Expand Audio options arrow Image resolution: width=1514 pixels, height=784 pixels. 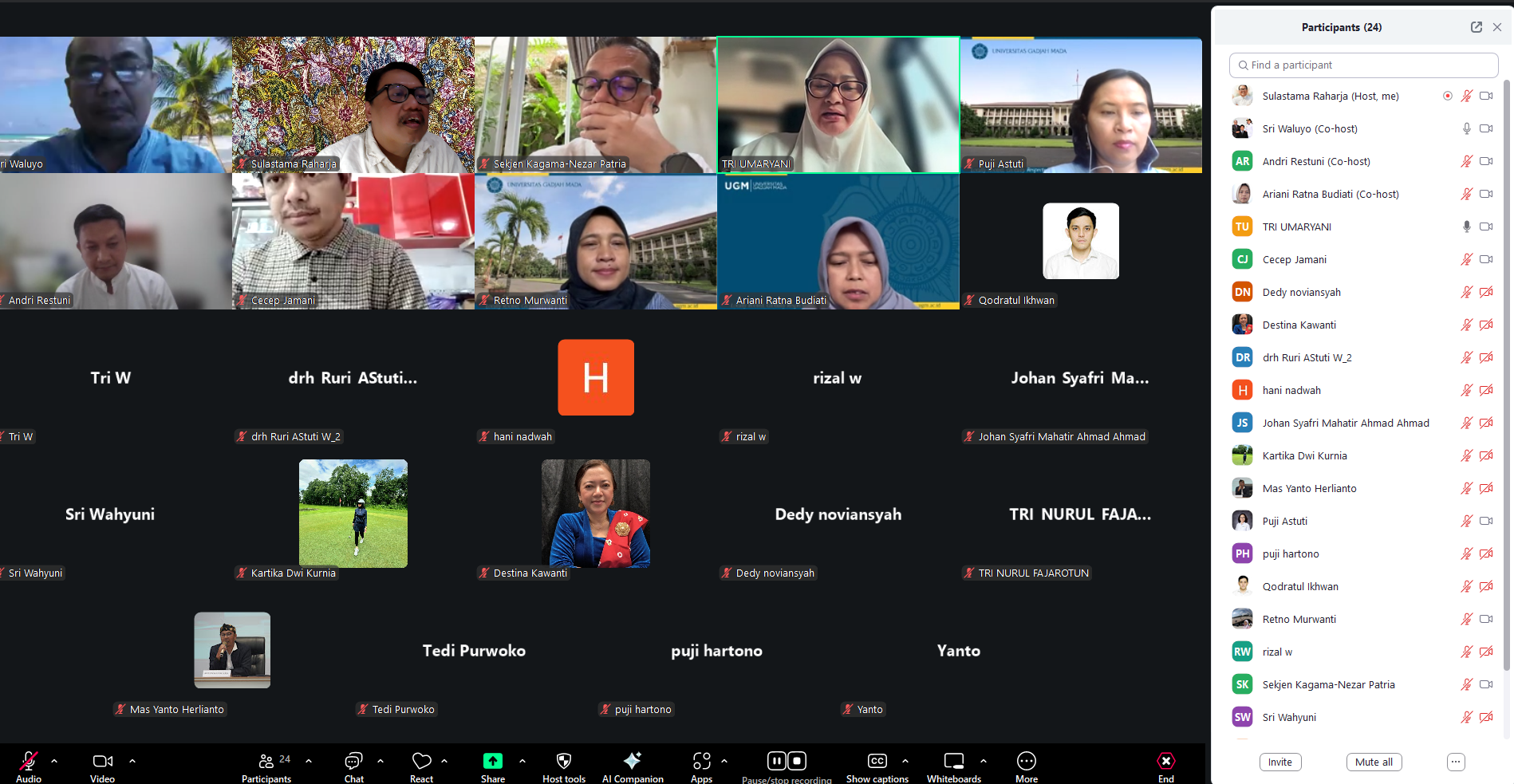pos(54,761)
